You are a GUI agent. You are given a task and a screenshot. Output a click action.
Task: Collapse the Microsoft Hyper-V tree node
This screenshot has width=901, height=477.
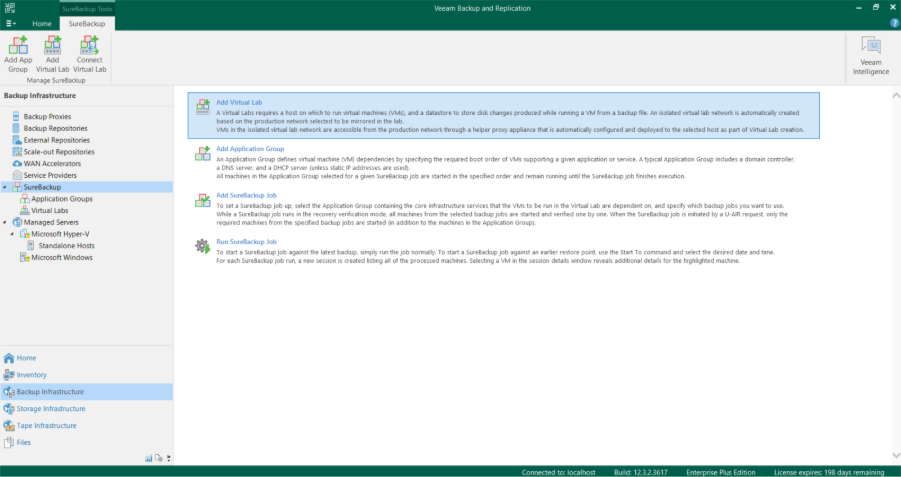(x=13, y=234)
